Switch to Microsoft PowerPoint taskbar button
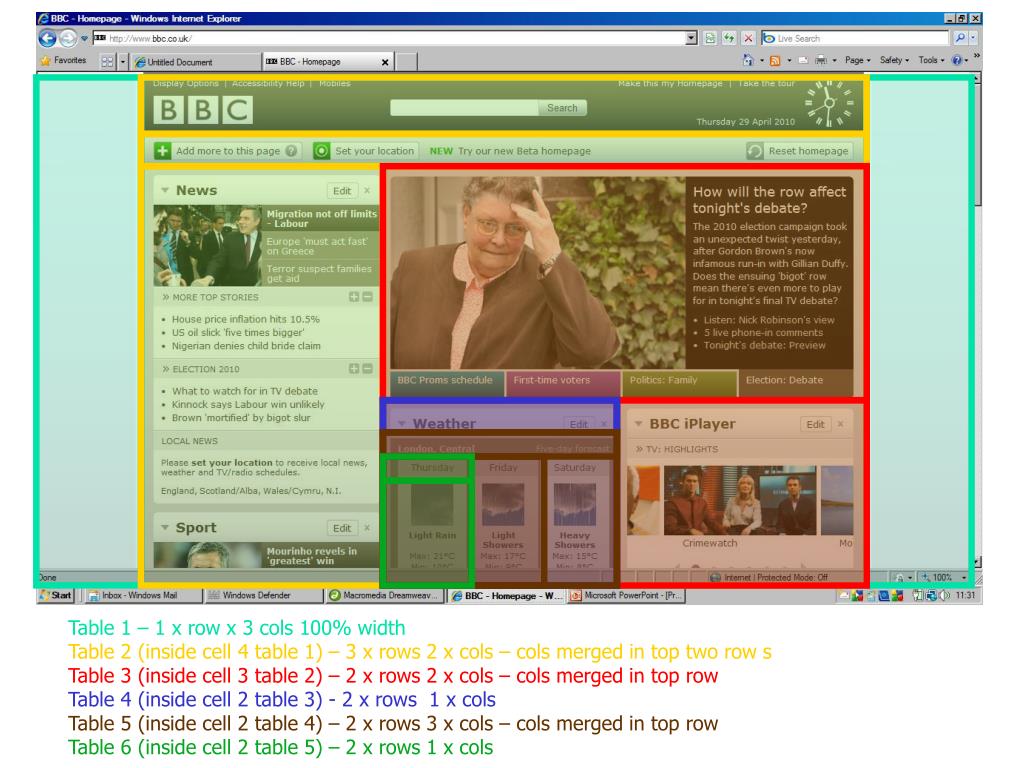Image resolution: width=1024 pixels, height=768 pixels. click(x=626, y=596)
